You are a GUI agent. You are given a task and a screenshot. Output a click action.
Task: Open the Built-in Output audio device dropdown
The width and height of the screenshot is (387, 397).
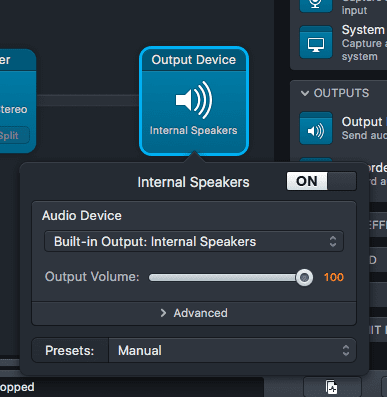coord(194,241)
